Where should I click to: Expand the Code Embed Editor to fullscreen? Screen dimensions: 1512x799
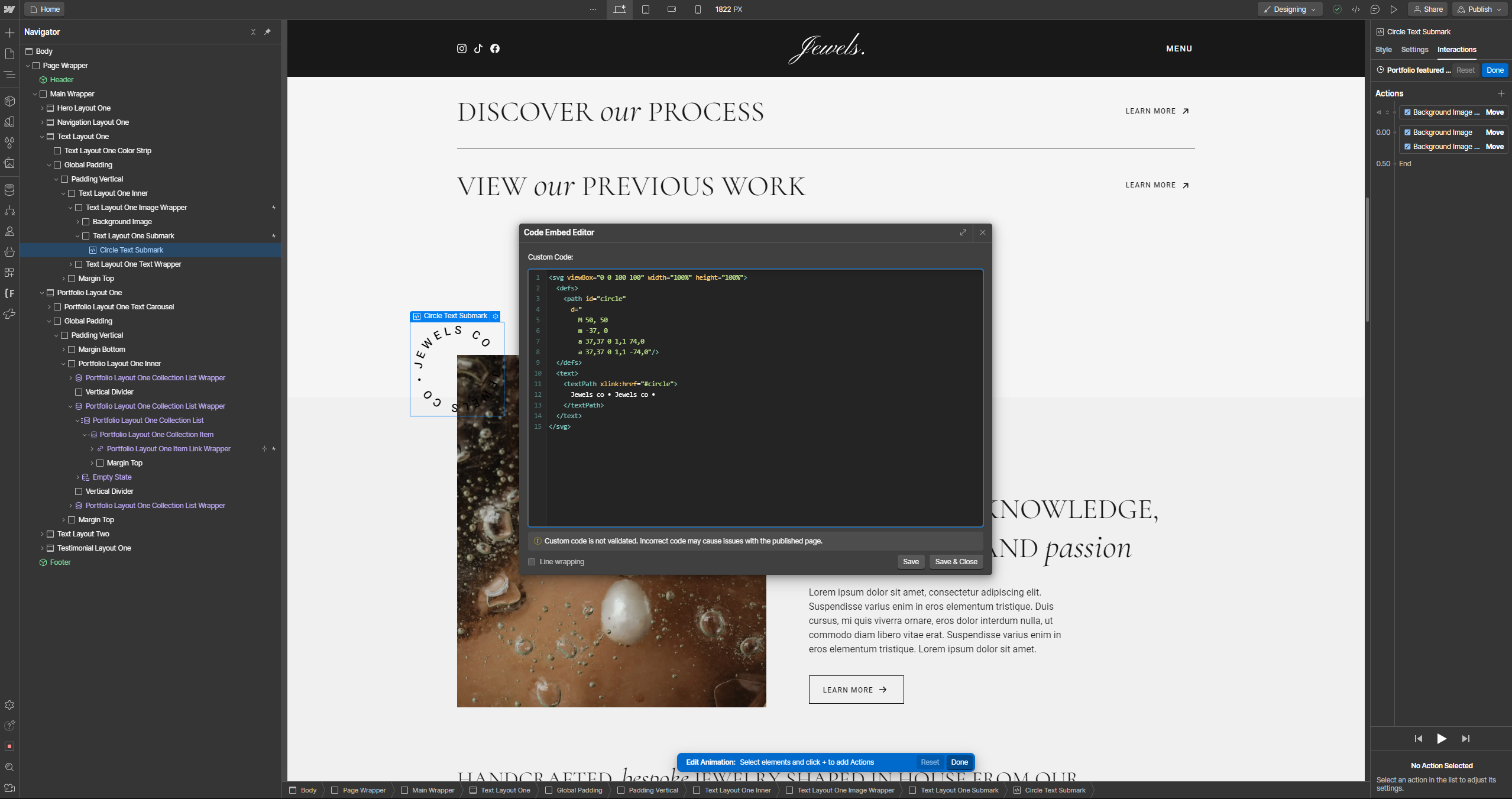point(963,232)
